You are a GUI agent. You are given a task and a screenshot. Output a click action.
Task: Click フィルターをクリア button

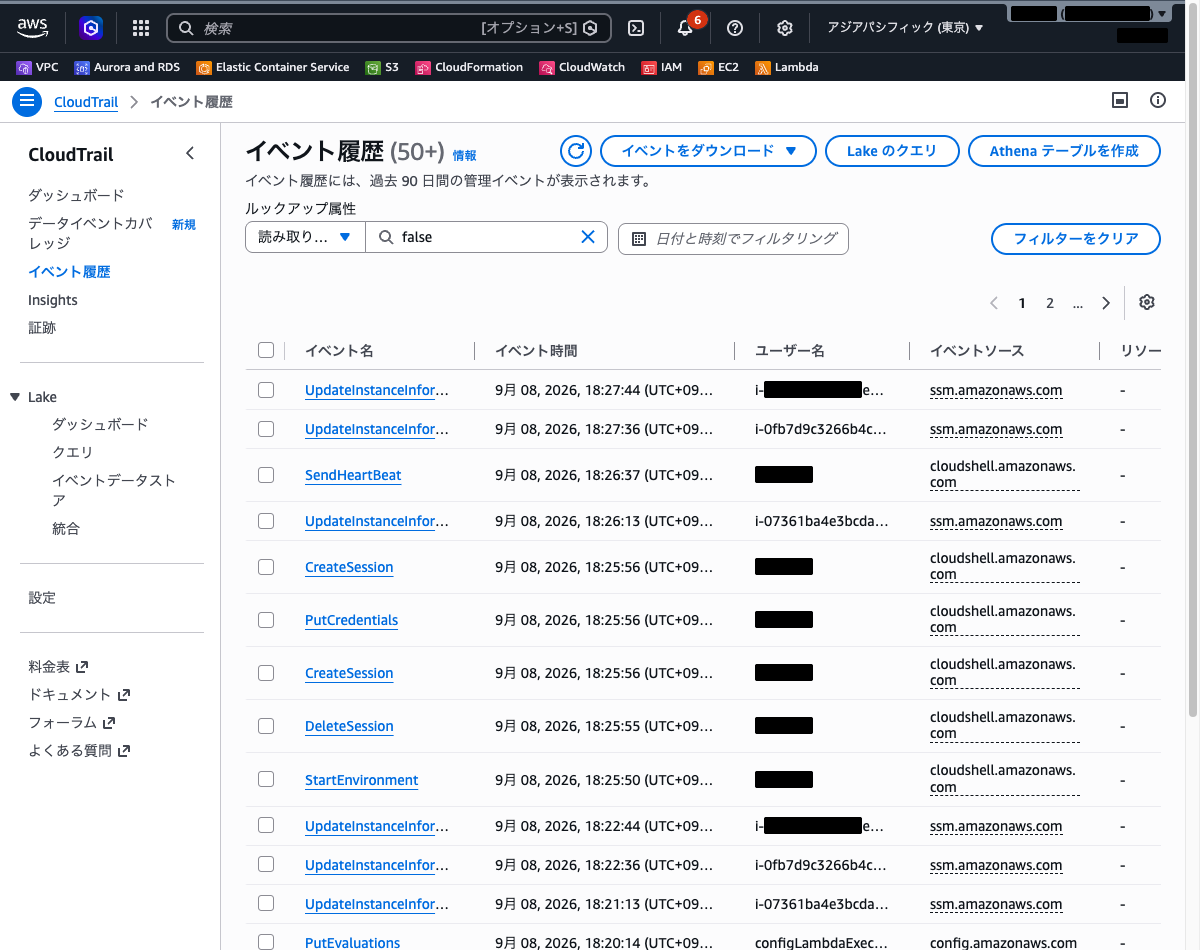coord(1076,239)
